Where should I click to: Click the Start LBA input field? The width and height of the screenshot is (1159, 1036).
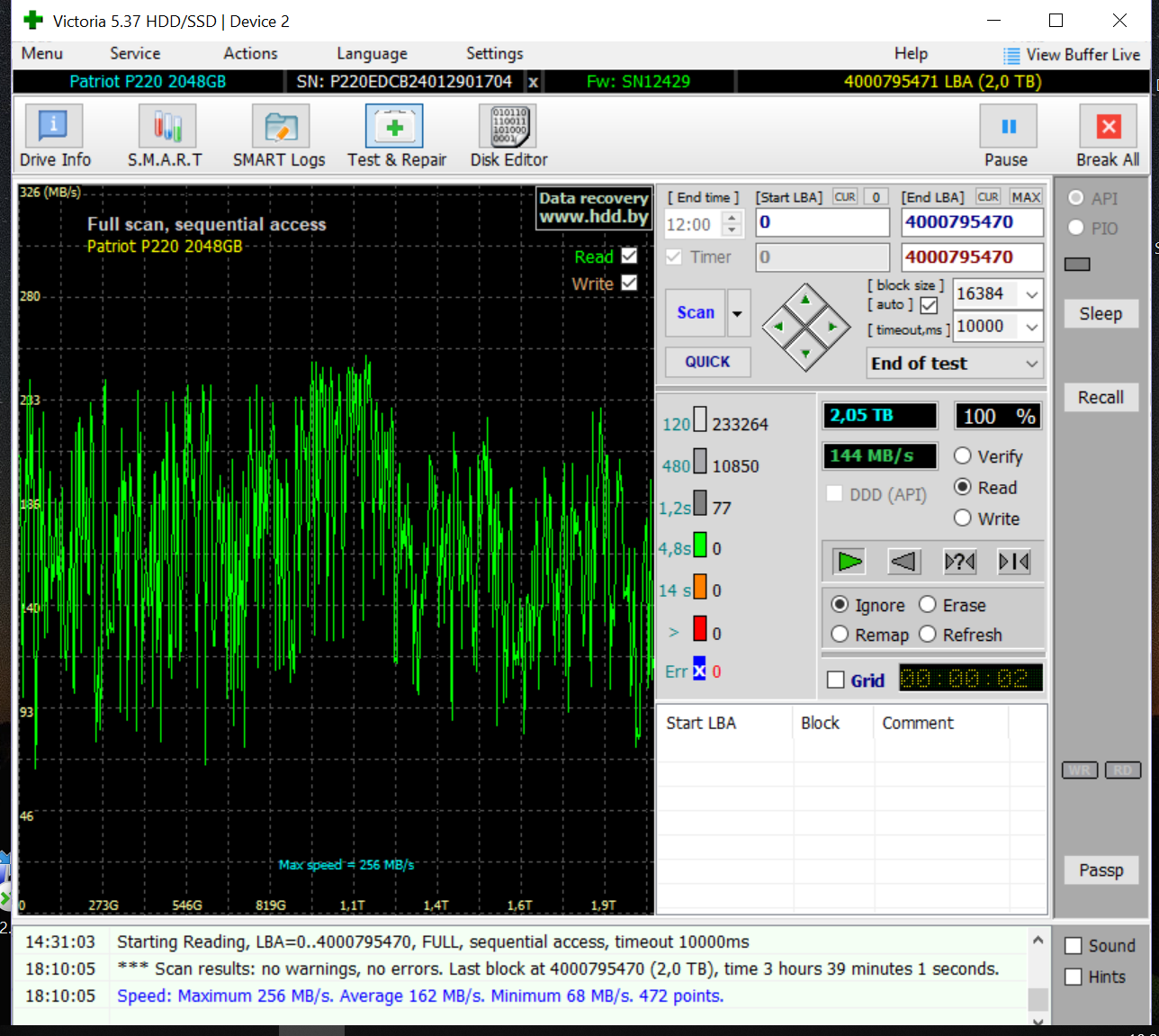pyautogui.click(x=822, y=222)
